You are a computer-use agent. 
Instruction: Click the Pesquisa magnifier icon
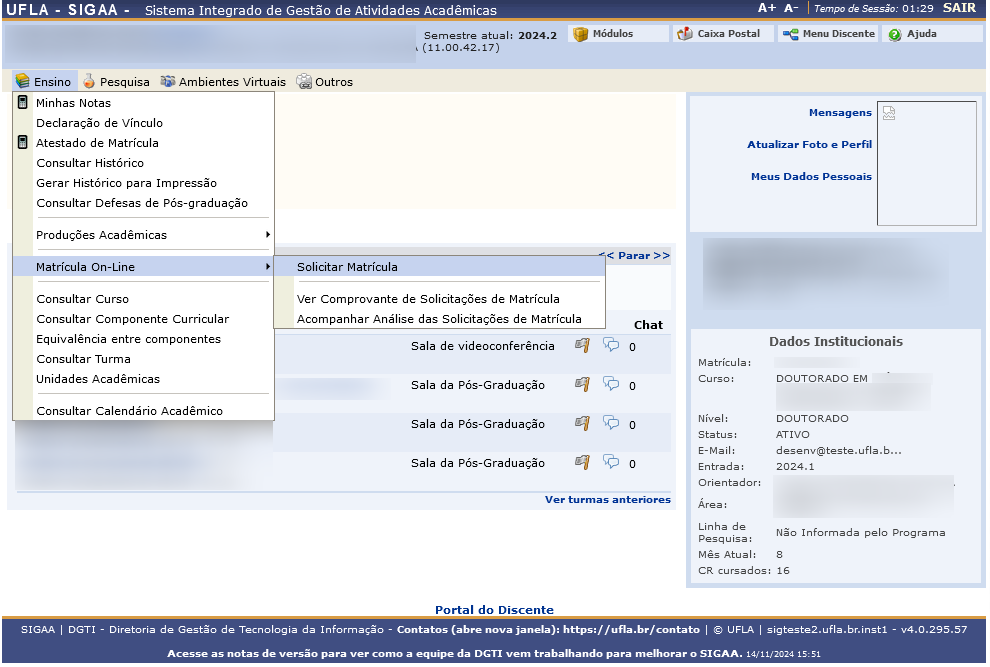coord(88,81)
